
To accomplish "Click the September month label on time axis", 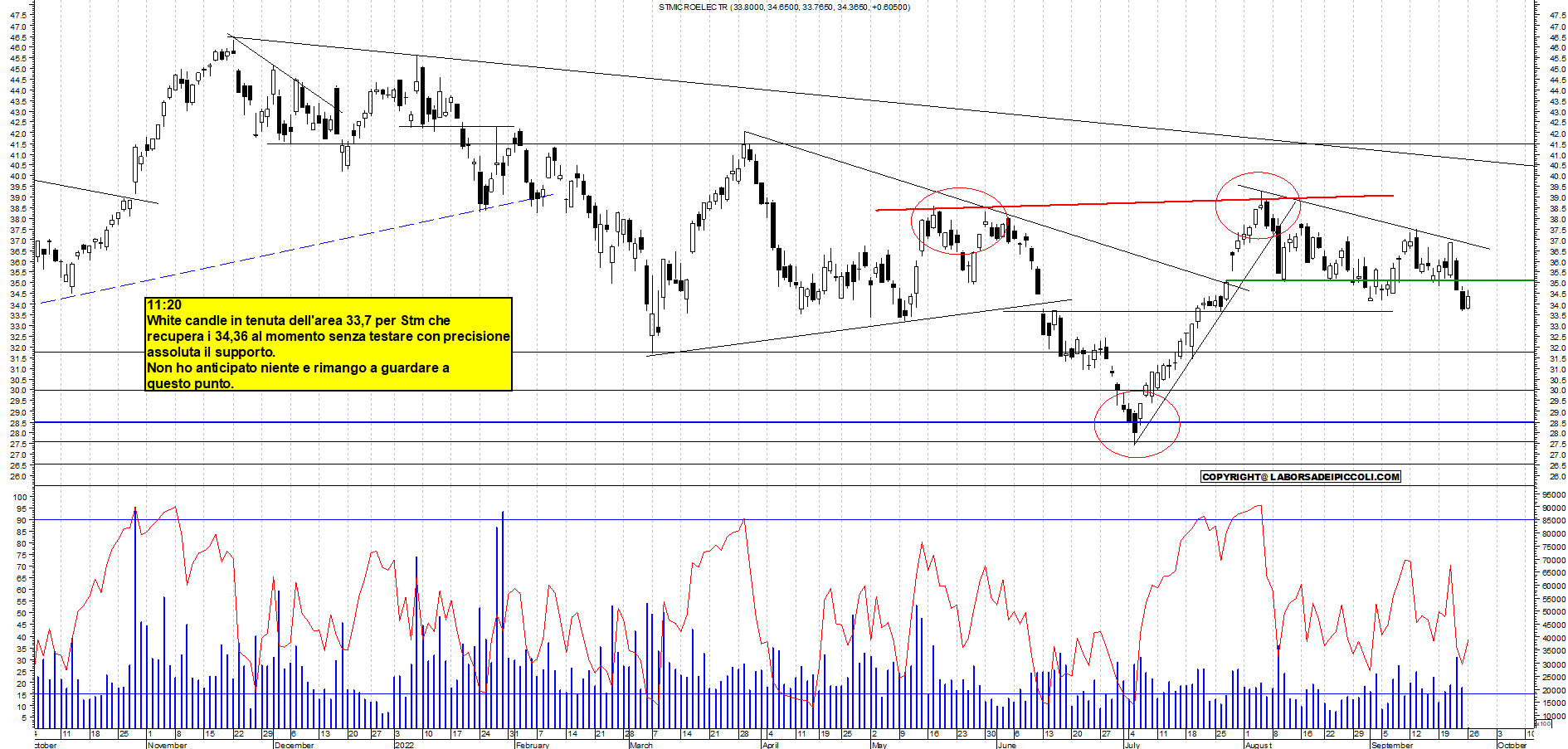I will coord(1392,745).
